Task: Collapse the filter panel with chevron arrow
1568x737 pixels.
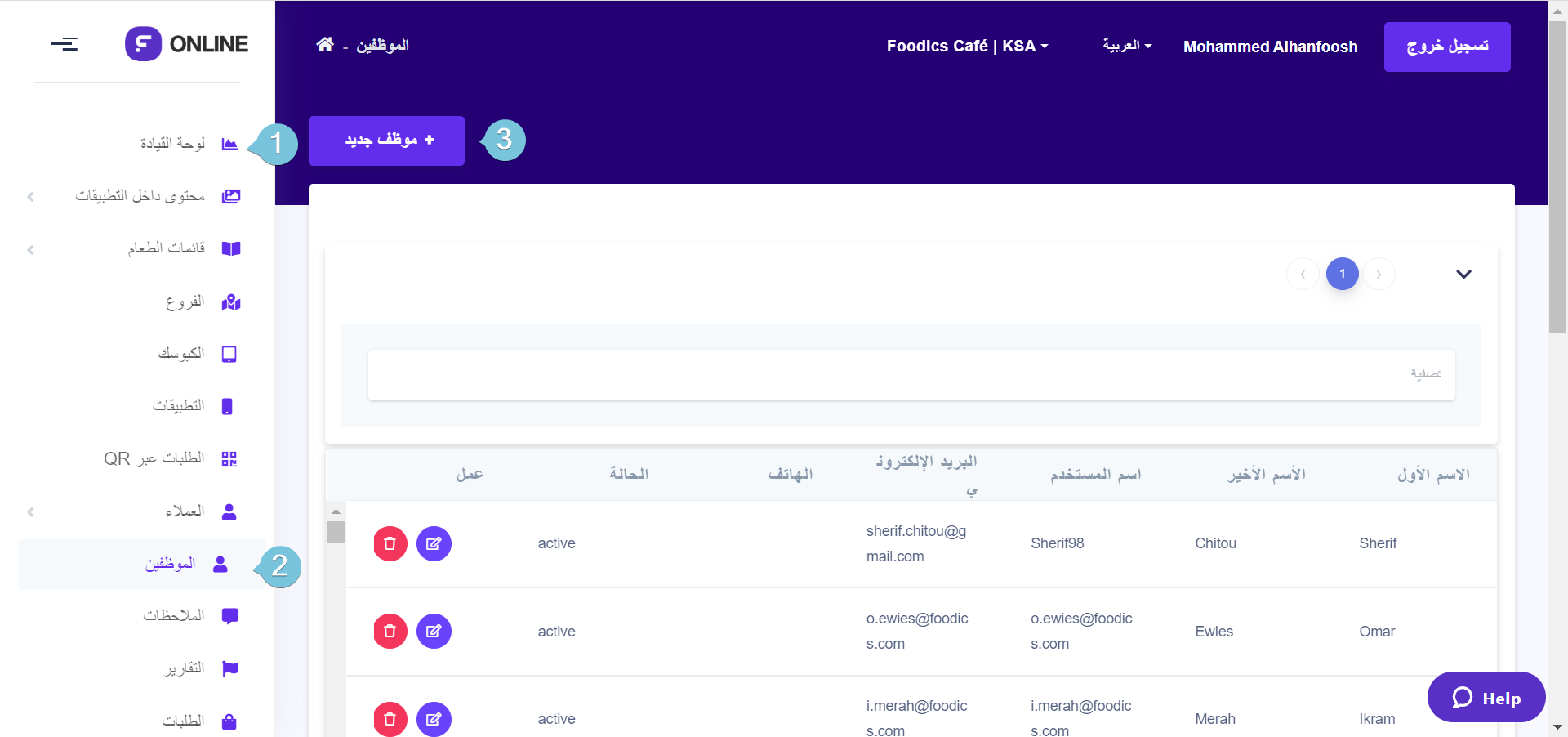Action: pos(1463,275)
